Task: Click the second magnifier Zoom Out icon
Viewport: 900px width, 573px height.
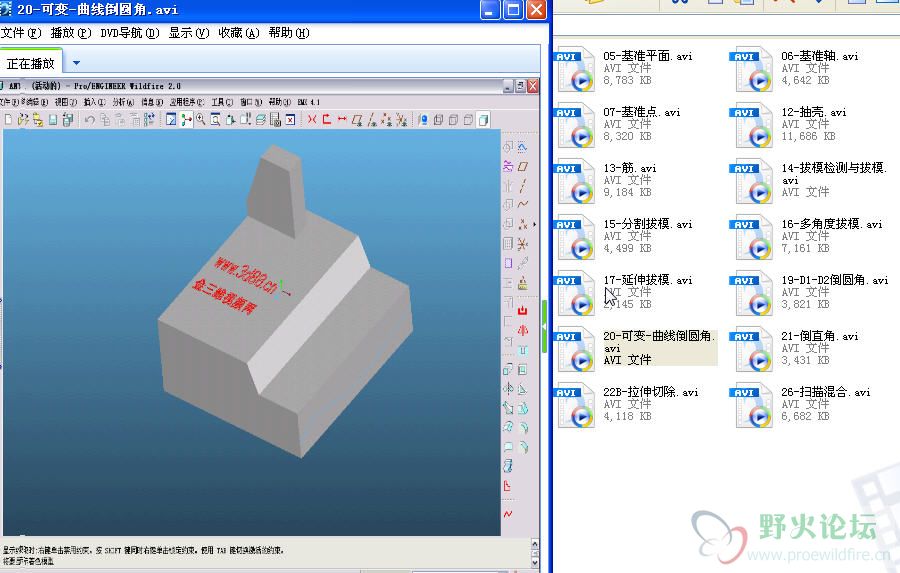Action: tap(215, 119)
